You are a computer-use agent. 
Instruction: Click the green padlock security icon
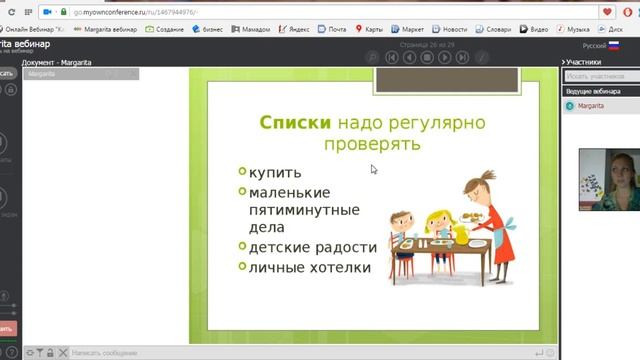[63, 12]
